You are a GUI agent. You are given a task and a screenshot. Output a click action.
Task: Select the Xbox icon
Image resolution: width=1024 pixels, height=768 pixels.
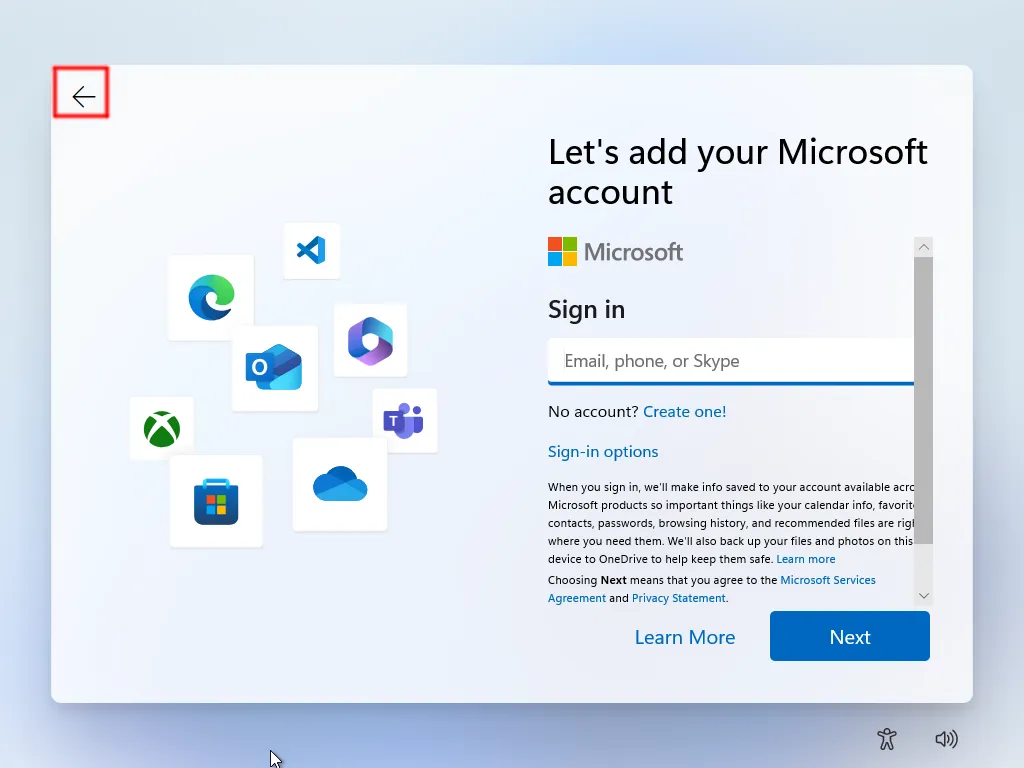point(161,428)
